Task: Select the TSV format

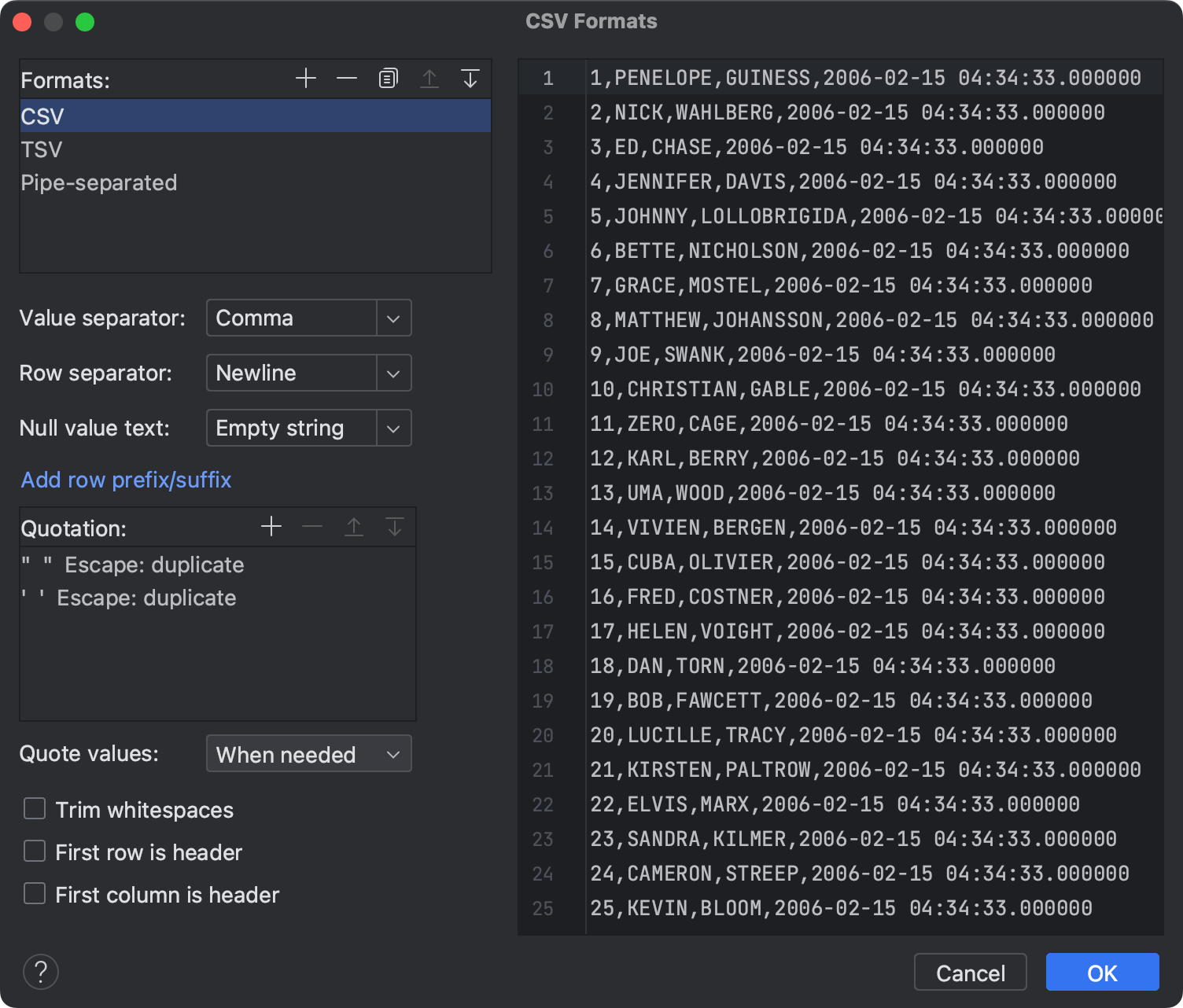Action: click(x=42, y=149)
